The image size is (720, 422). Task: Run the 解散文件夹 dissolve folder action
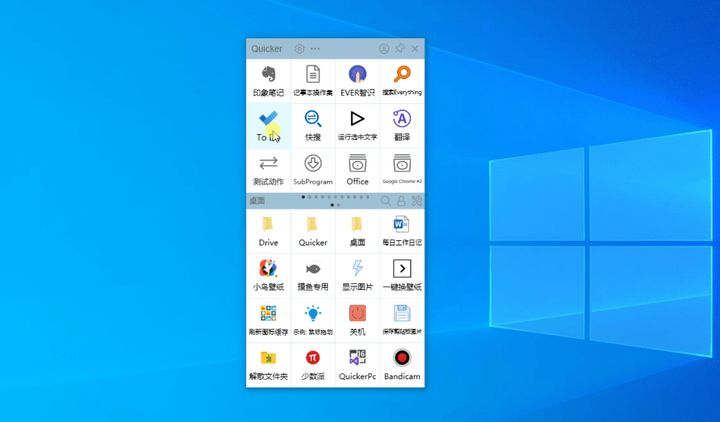[269, 365]
